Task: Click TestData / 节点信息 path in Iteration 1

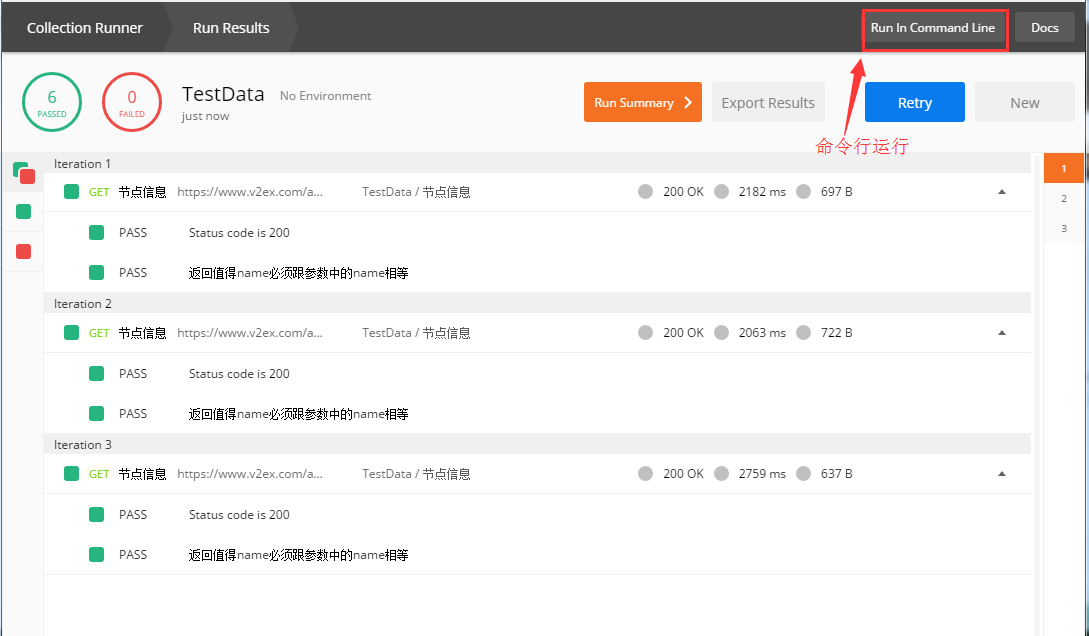Action: tap(416, 192)
